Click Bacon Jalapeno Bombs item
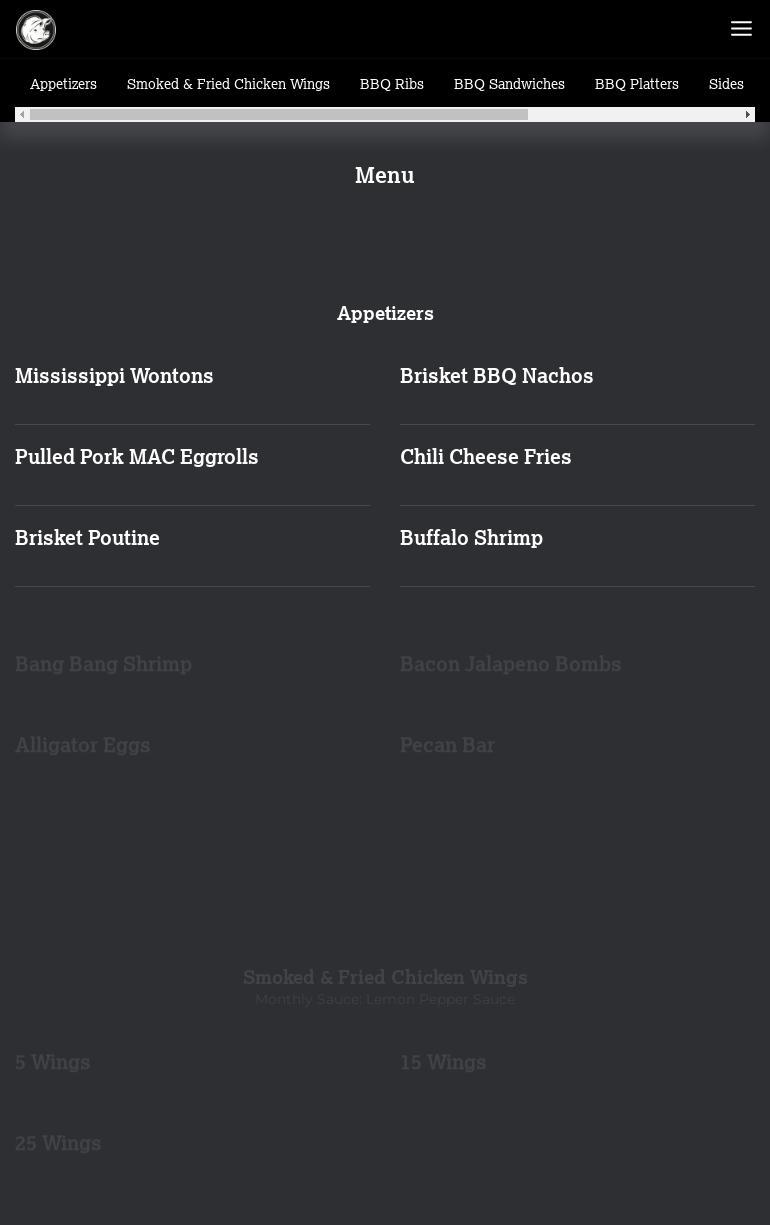The image size is (770, 1225). (x=510, y=664)
